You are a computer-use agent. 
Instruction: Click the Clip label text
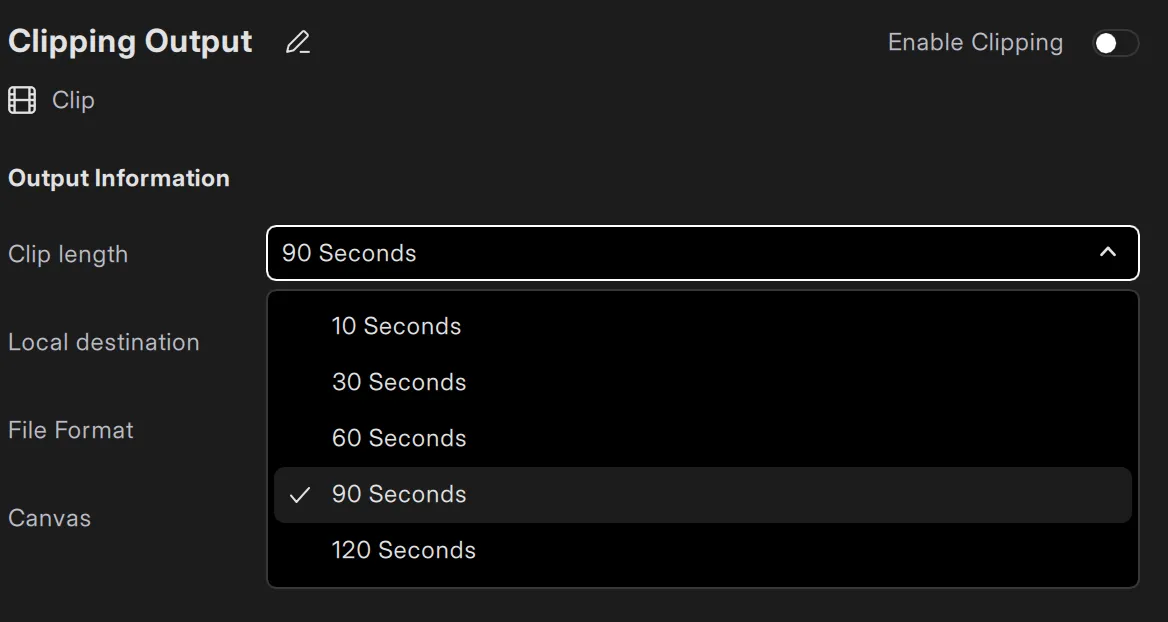click(x=72, y=100)
